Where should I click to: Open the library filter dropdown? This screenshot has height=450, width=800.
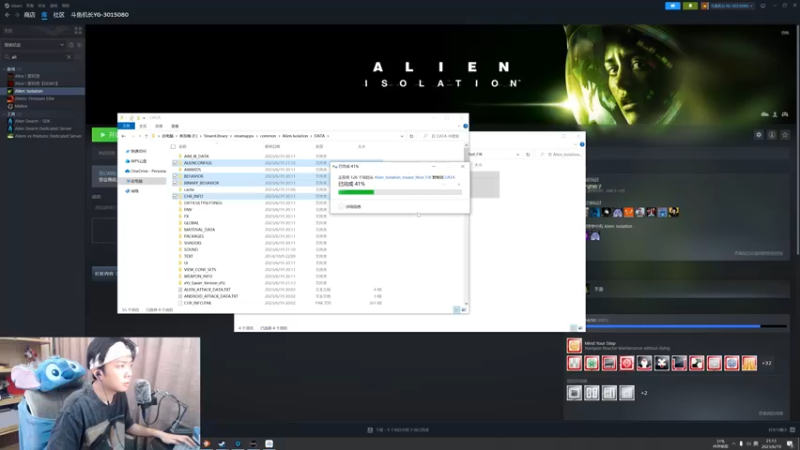tap(34, 45)
